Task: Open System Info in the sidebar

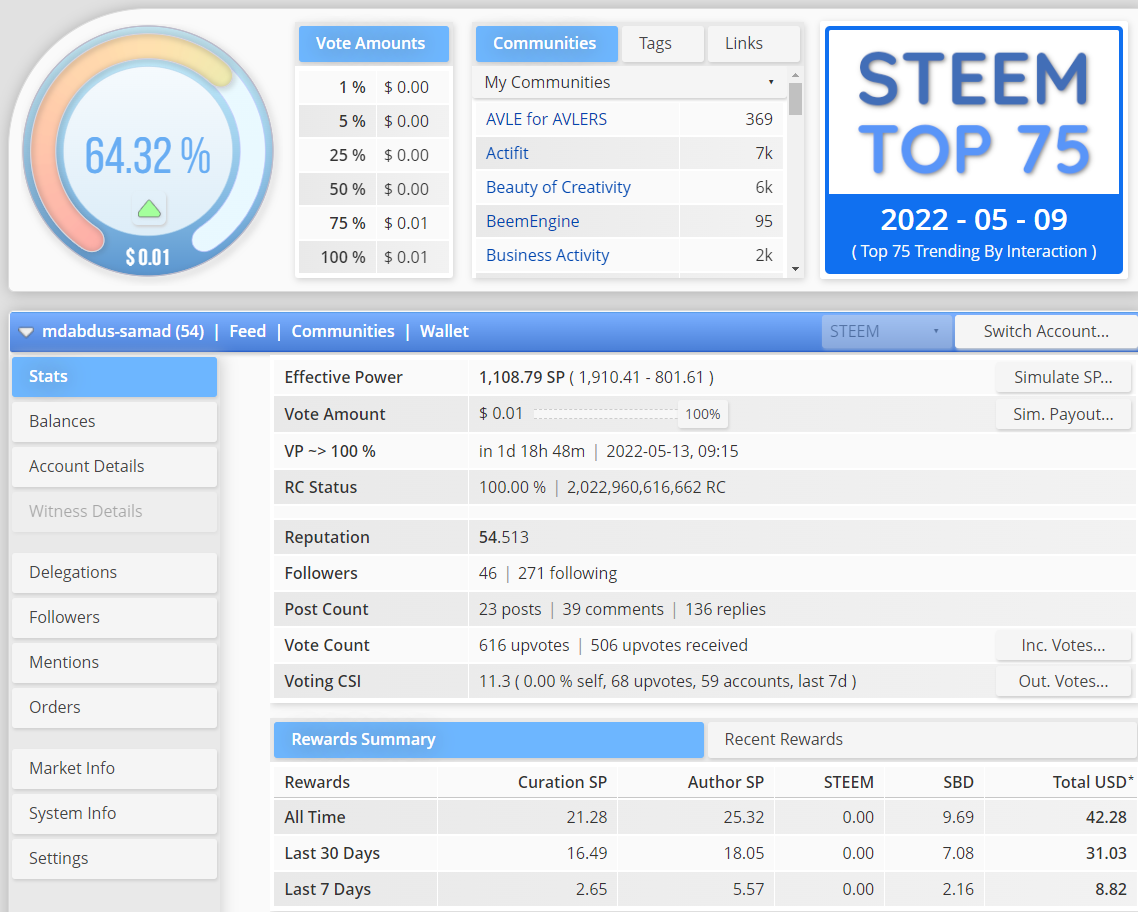Action: pos(115,813)
